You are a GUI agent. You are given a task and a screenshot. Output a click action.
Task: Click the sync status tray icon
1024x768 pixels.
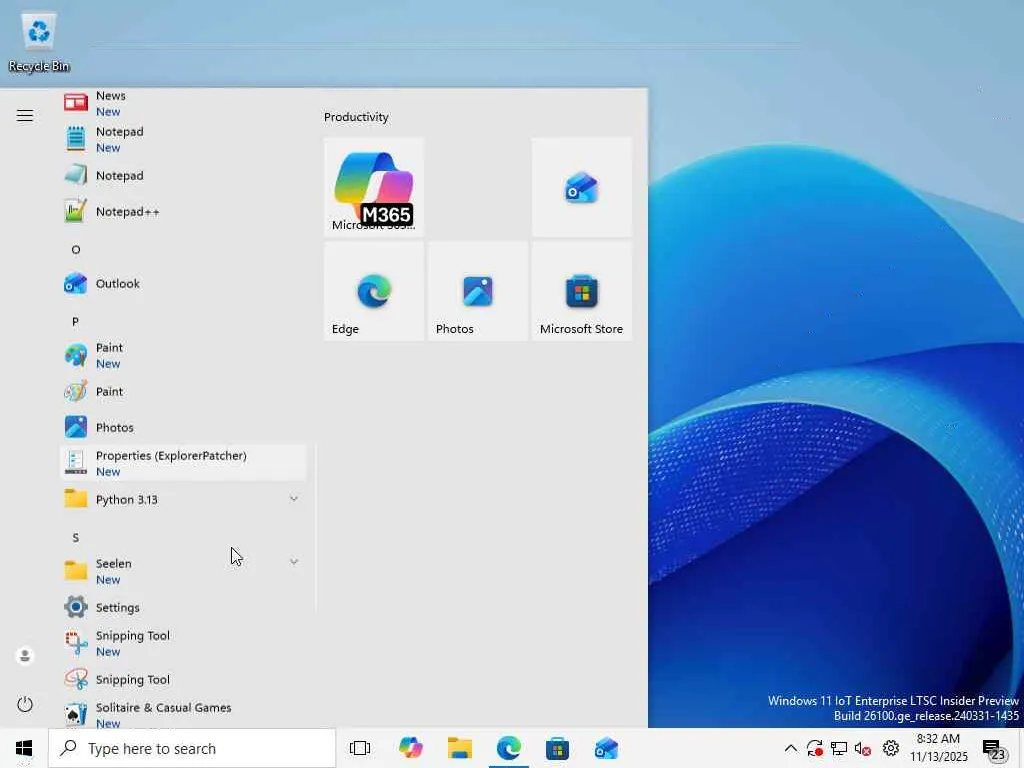pos(814,748)
